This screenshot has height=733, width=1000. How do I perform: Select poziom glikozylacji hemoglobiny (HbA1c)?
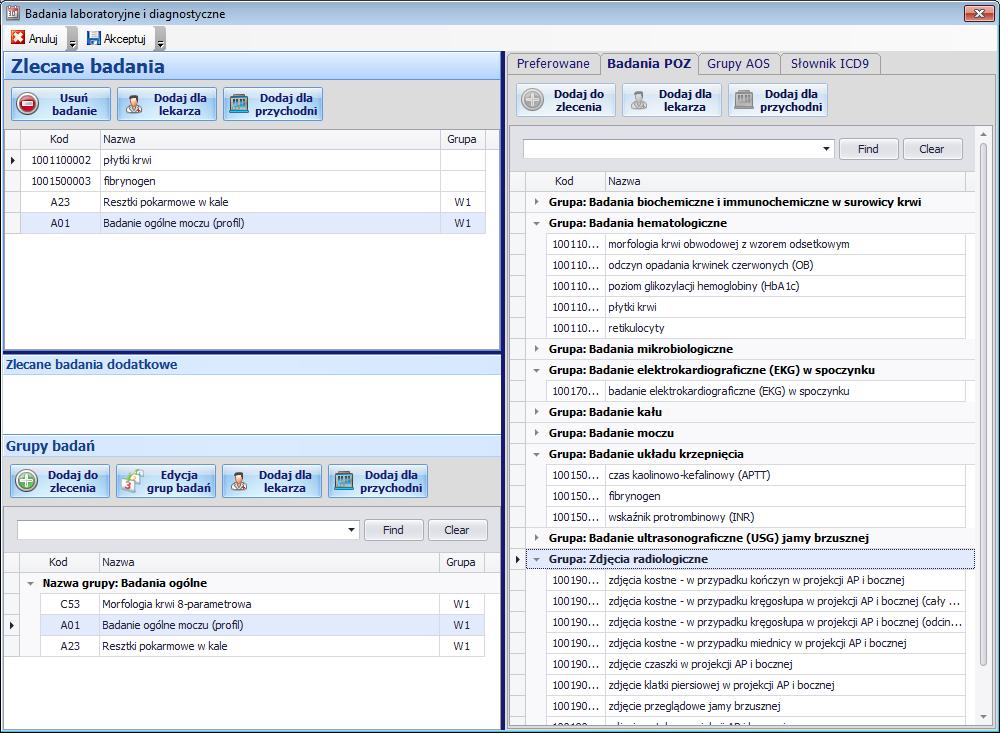756,286
